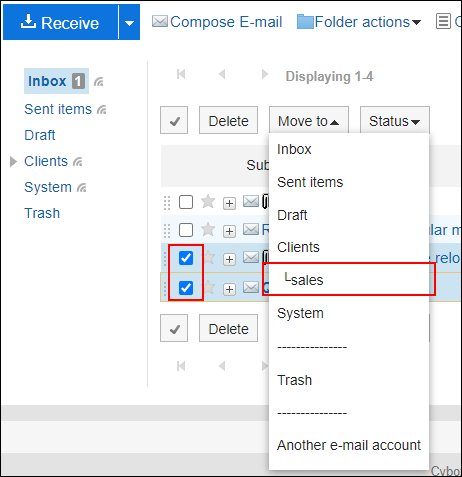Go to next page using top pager
Screen dimensions: 462x477
[x=265, y=74]
